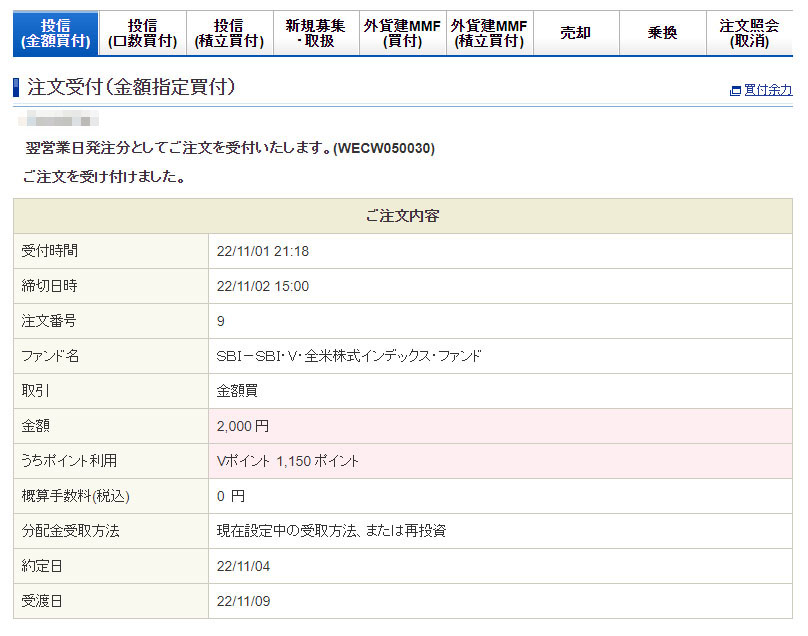Click the 2,000 円 amount cell
Viewport: 808px width, 636px height.
coord(243,426)
